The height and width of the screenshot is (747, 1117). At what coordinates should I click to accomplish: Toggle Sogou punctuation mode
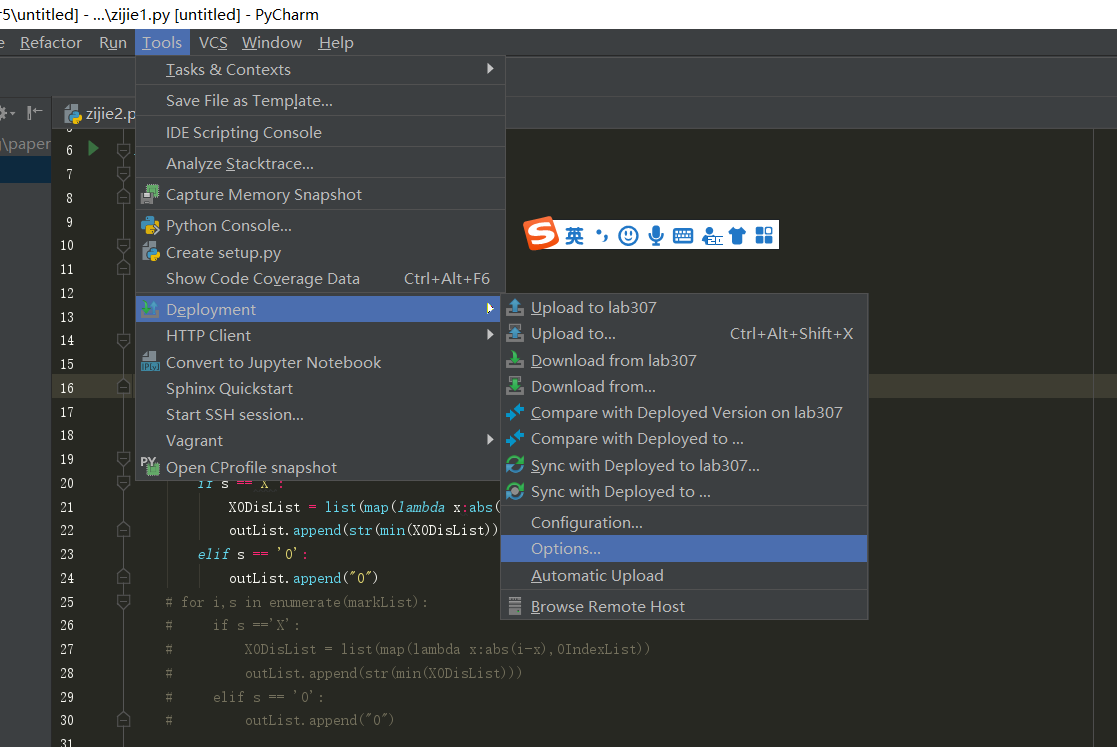602,236
